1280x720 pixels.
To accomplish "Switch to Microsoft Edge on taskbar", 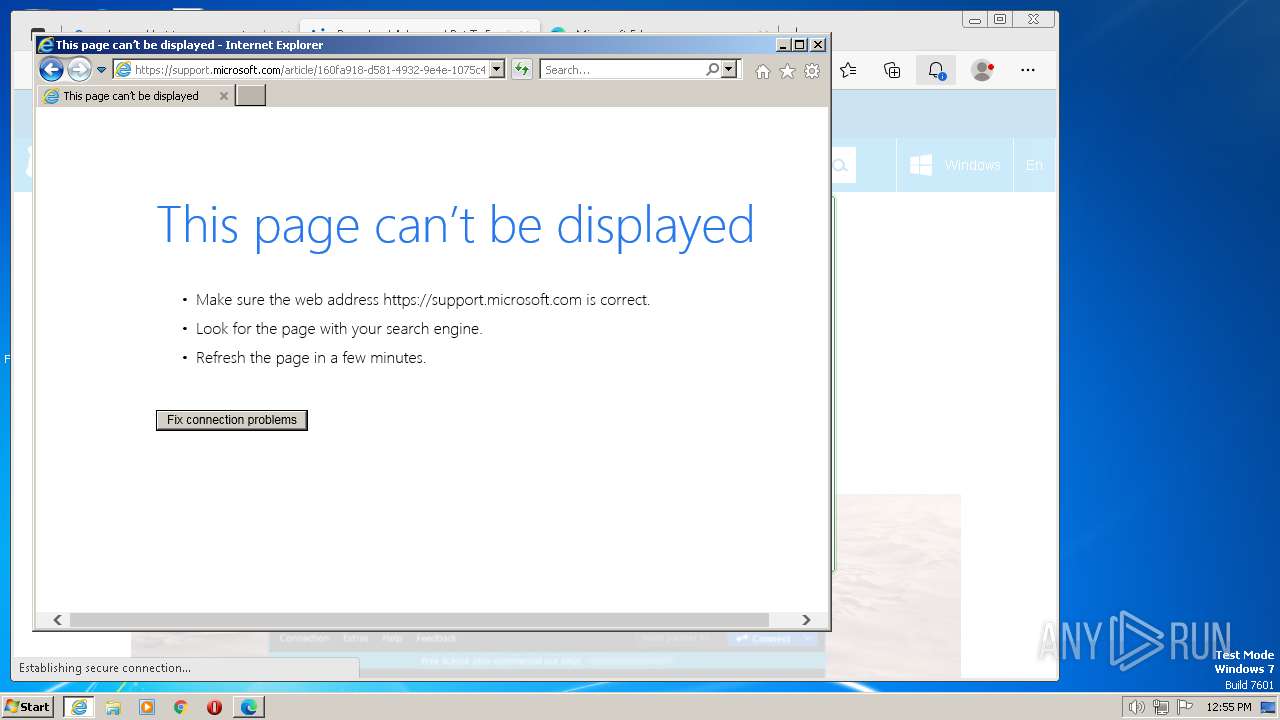I will click(248, 707).
